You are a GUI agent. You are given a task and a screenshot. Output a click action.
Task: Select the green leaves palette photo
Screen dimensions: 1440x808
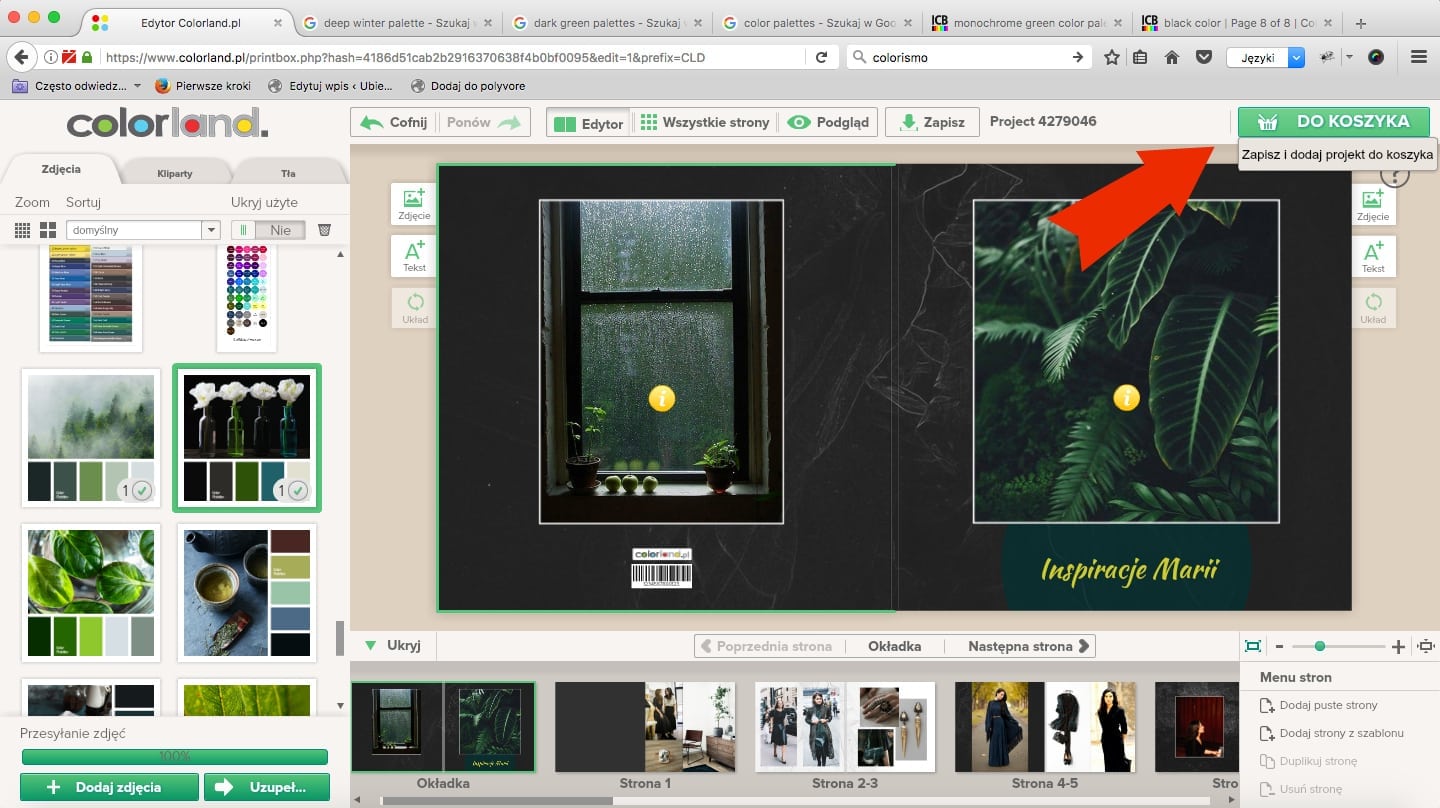[91, 593]
